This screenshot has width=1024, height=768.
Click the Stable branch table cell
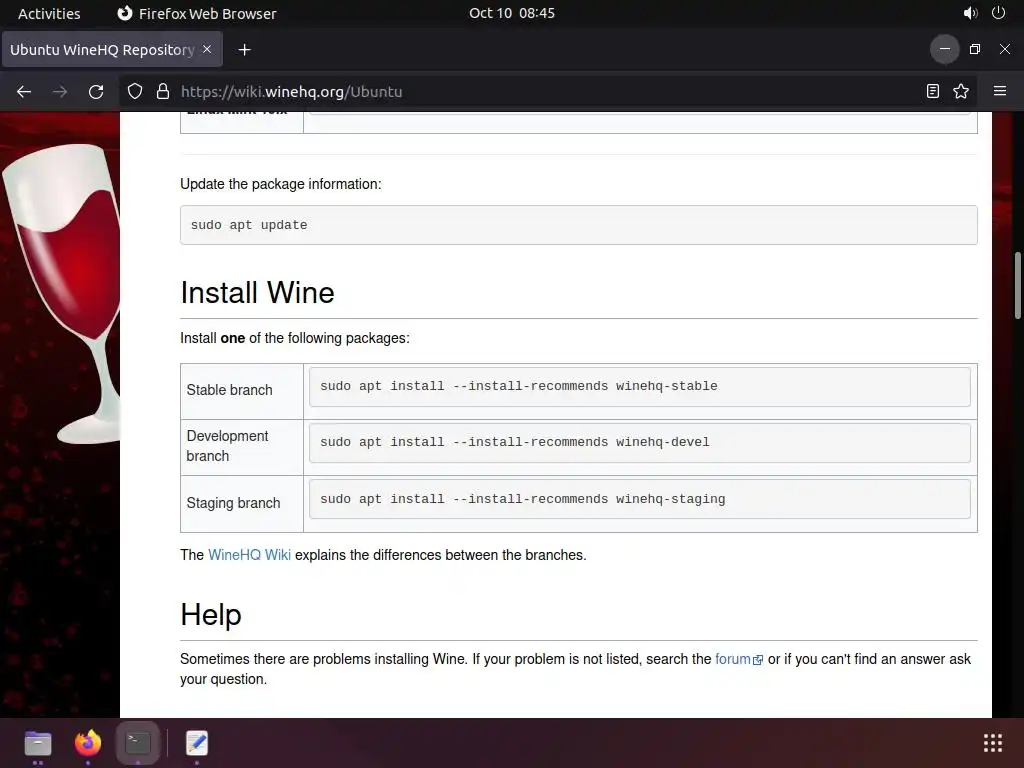pos(242,391)
